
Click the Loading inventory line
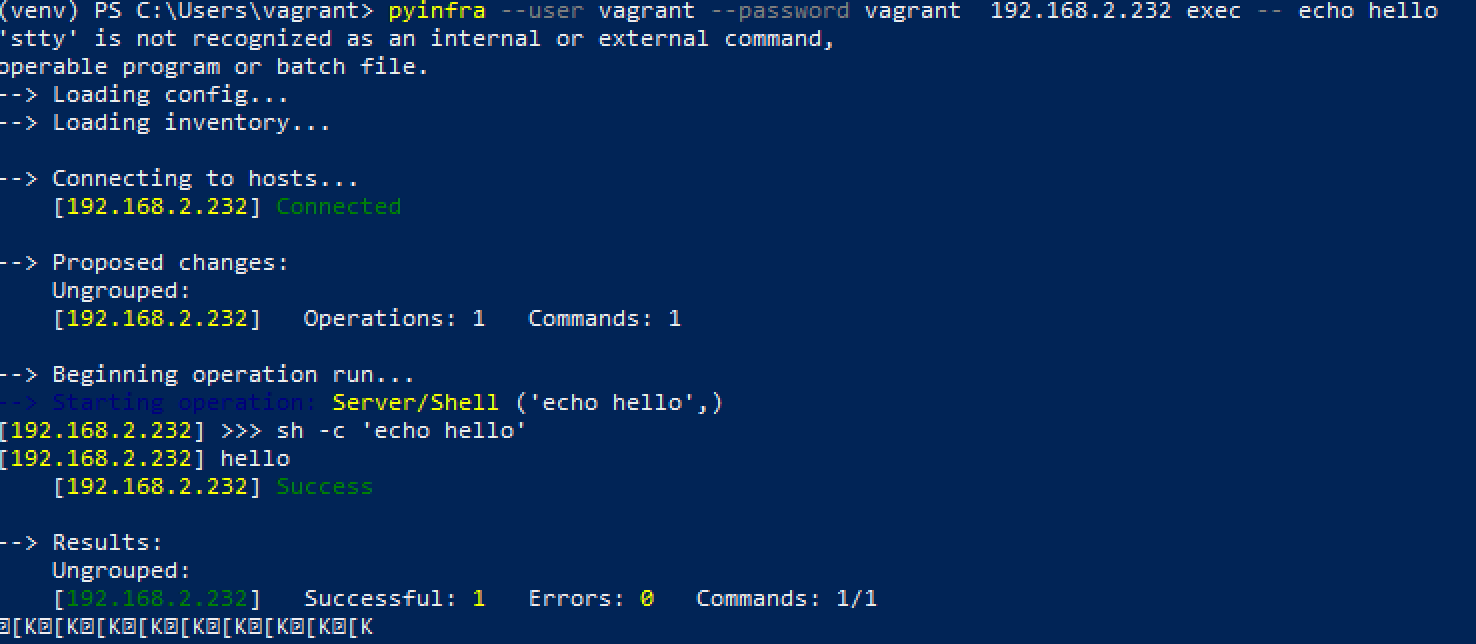click(165, 123)
